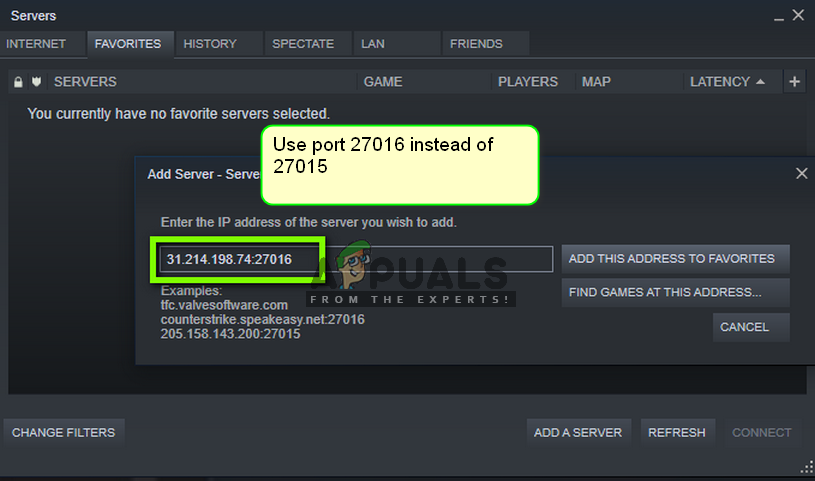Screen dimensions: 815x481
Task: Refresh the server list
Action: (677, 433)
